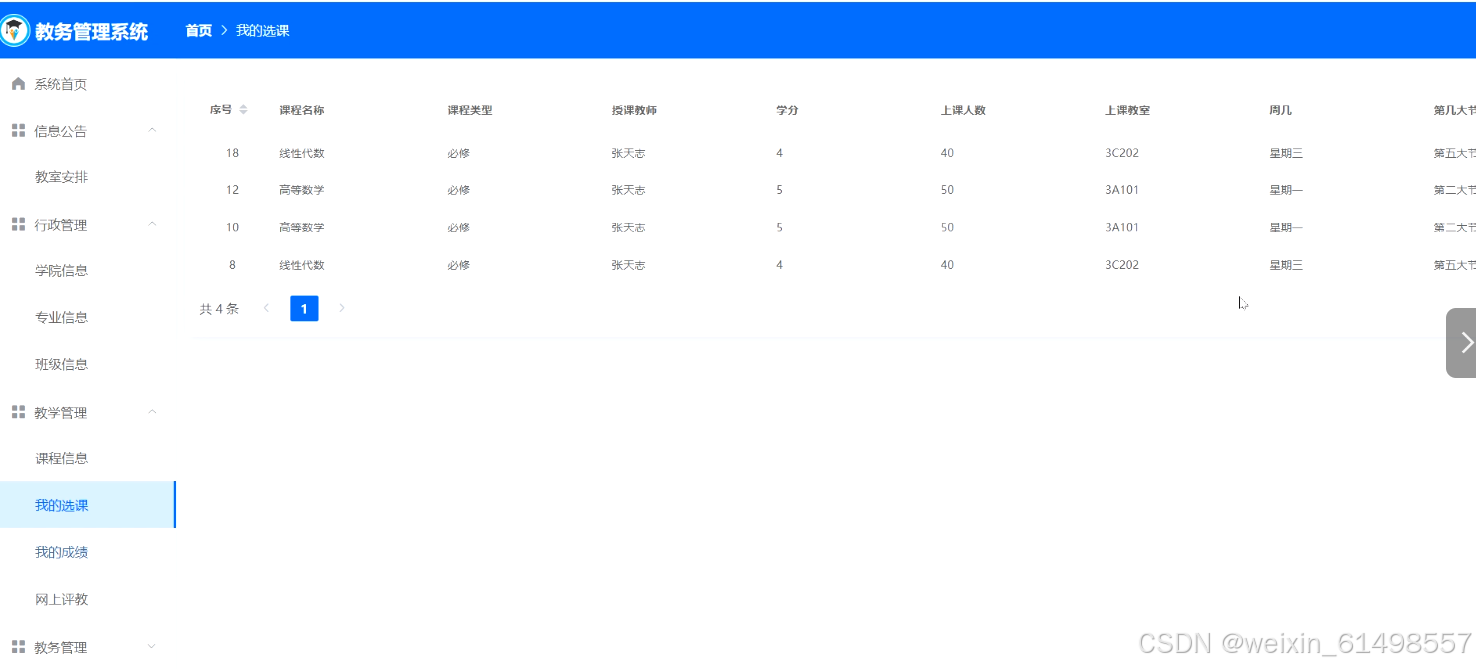
Task: Click the grid icon next to 教学管理
Action: click(17, 411)
